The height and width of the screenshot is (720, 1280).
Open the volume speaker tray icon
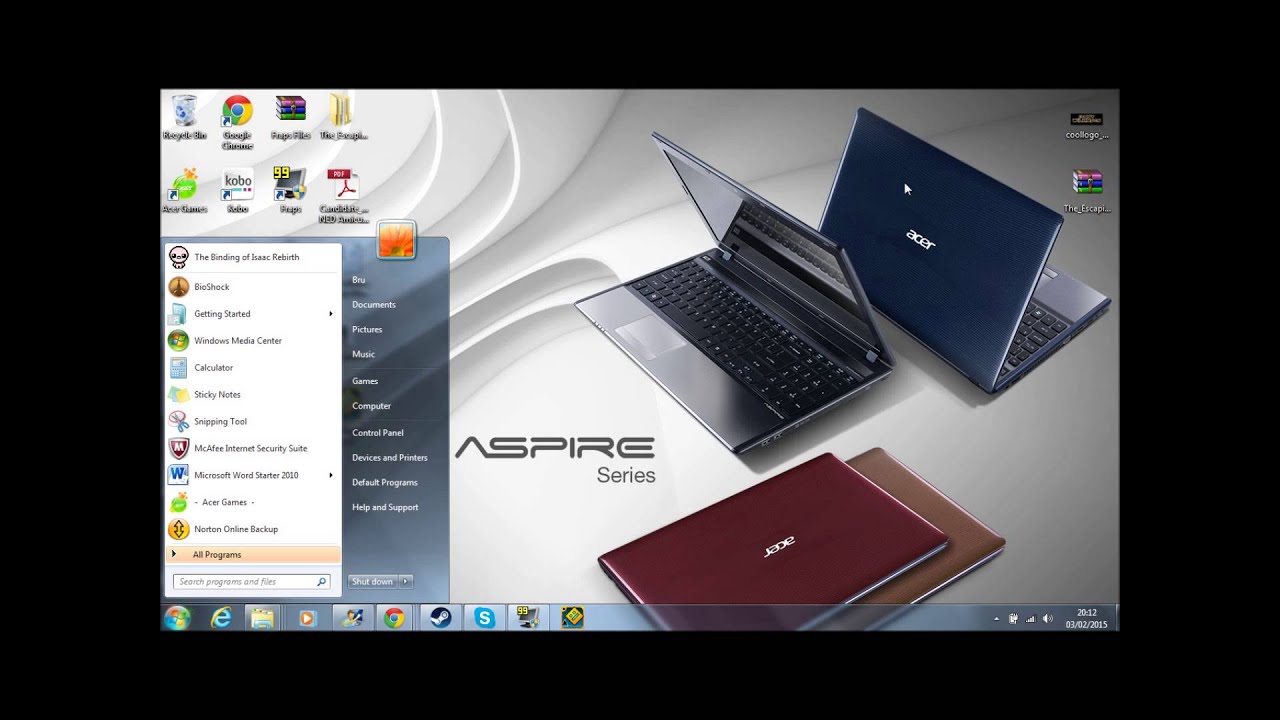click(1047, 619)
